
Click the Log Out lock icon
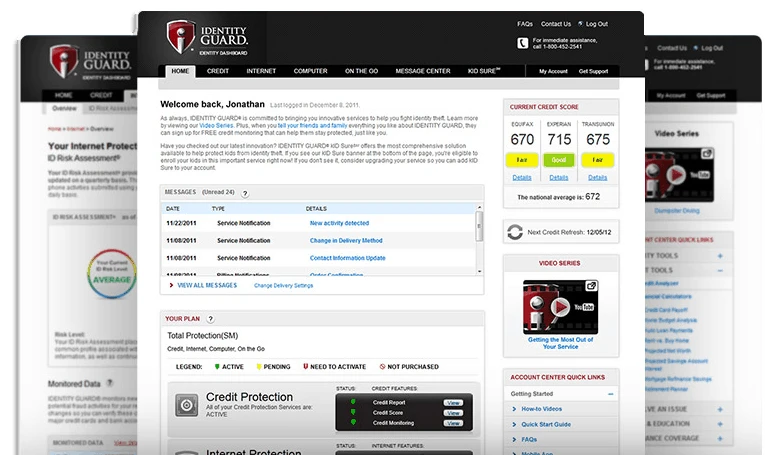(580, 24)
